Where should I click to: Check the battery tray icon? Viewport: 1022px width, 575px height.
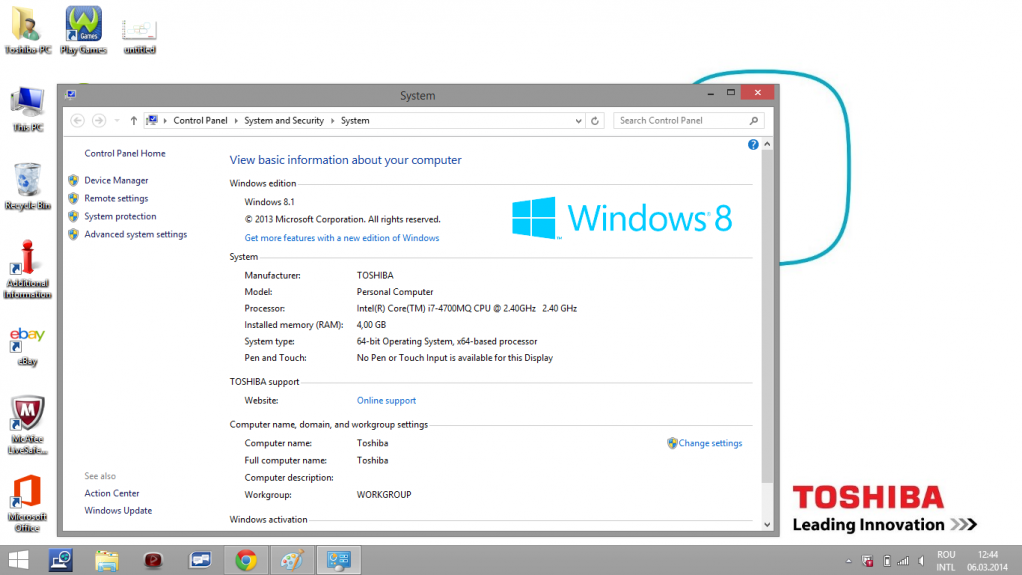[x=886, y=561]
